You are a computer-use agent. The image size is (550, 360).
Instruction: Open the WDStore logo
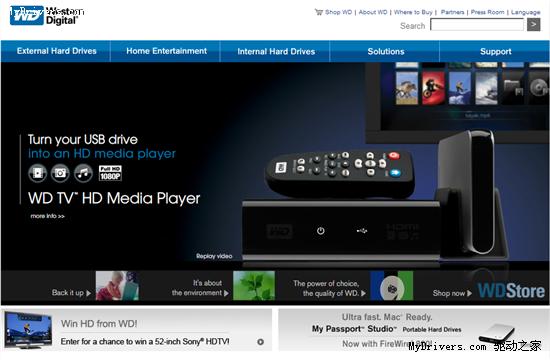point(511,291)
